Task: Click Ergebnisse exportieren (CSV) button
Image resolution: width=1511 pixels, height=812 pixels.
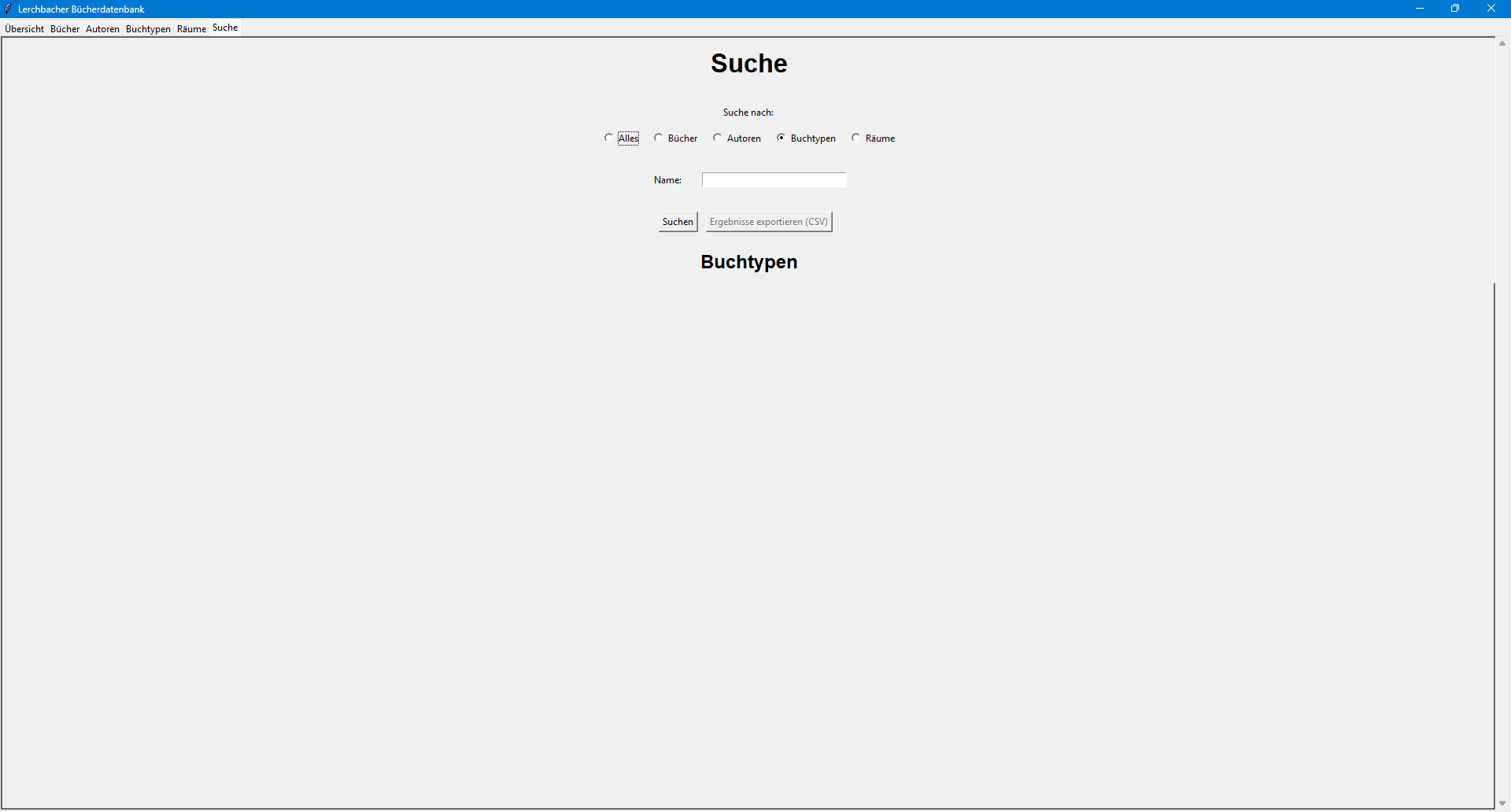Action: pos(768,222)
